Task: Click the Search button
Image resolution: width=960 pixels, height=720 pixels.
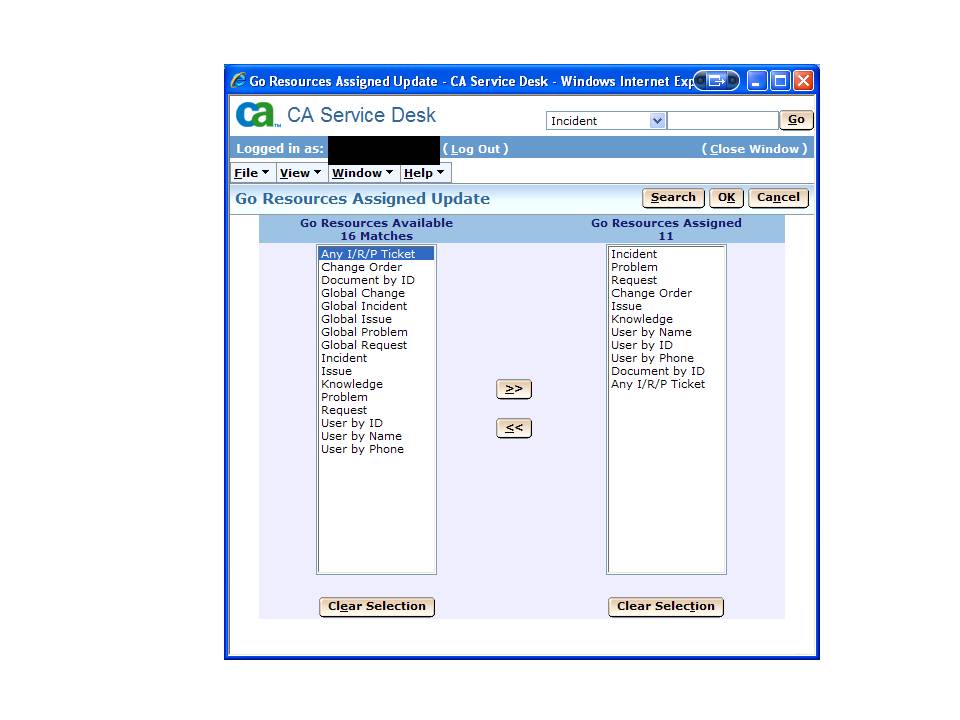Action: (x=673, y=198)
